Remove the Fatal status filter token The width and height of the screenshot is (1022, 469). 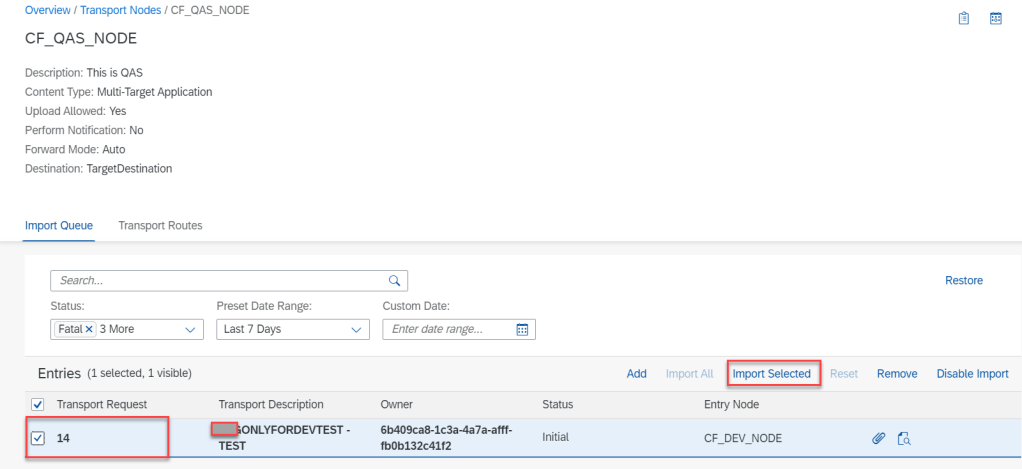tap(89, 330)
